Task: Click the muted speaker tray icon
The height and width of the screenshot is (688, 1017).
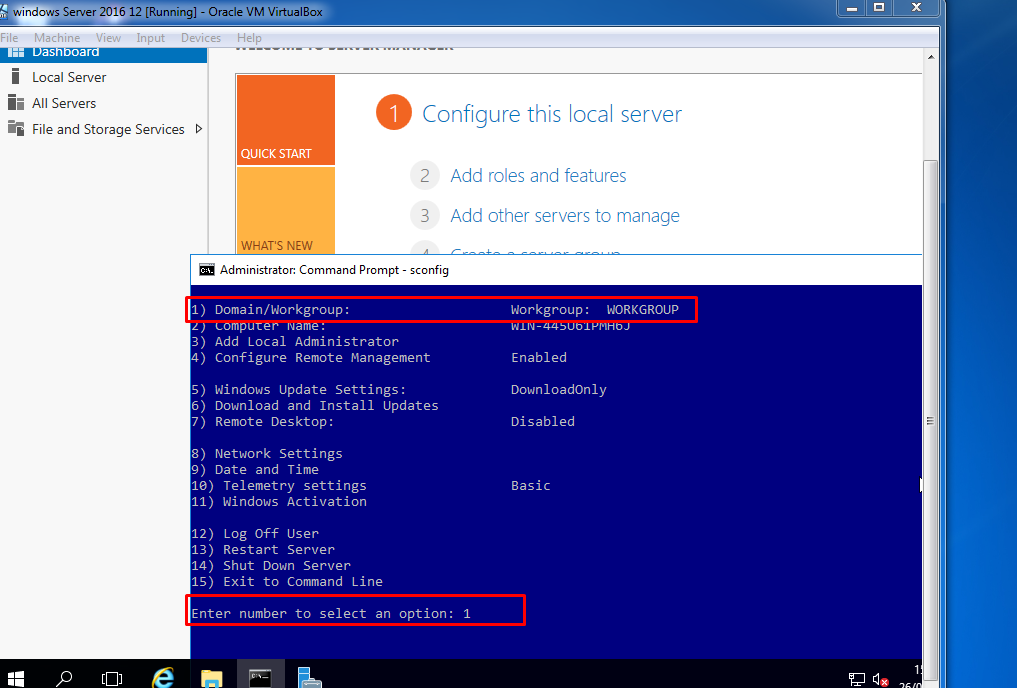Action: 880,680
